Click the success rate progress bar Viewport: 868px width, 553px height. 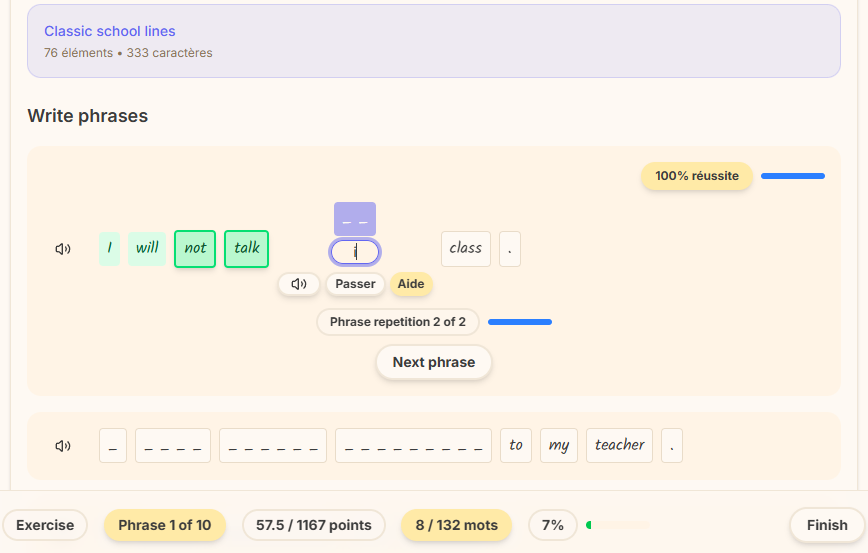[793, 176]
